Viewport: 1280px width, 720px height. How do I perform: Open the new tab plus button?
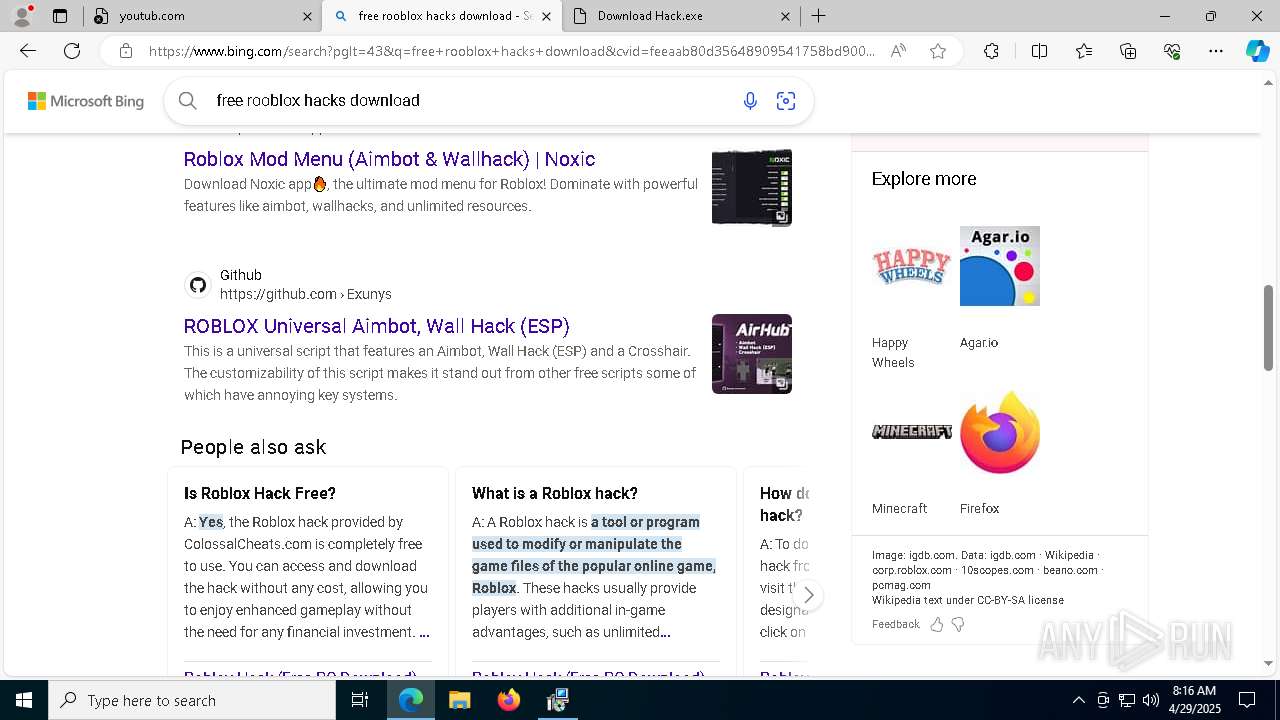click(818, 16)
